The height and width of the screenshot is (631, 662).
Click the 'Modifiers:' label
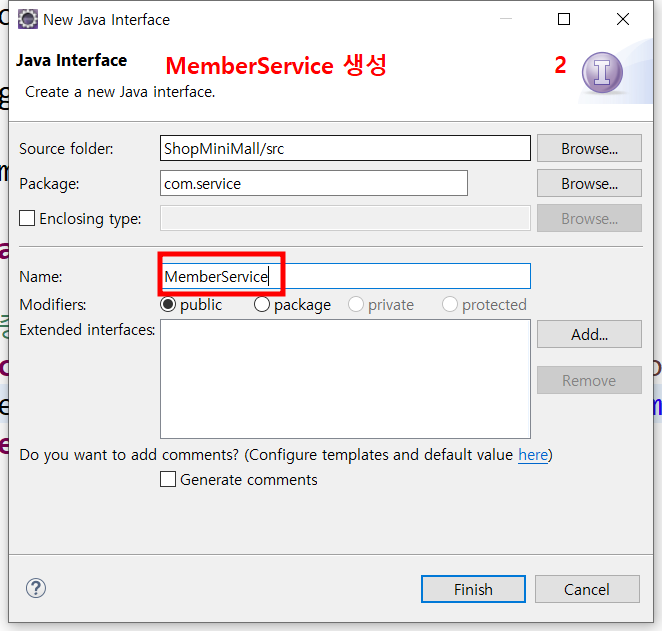coord(53,304)
